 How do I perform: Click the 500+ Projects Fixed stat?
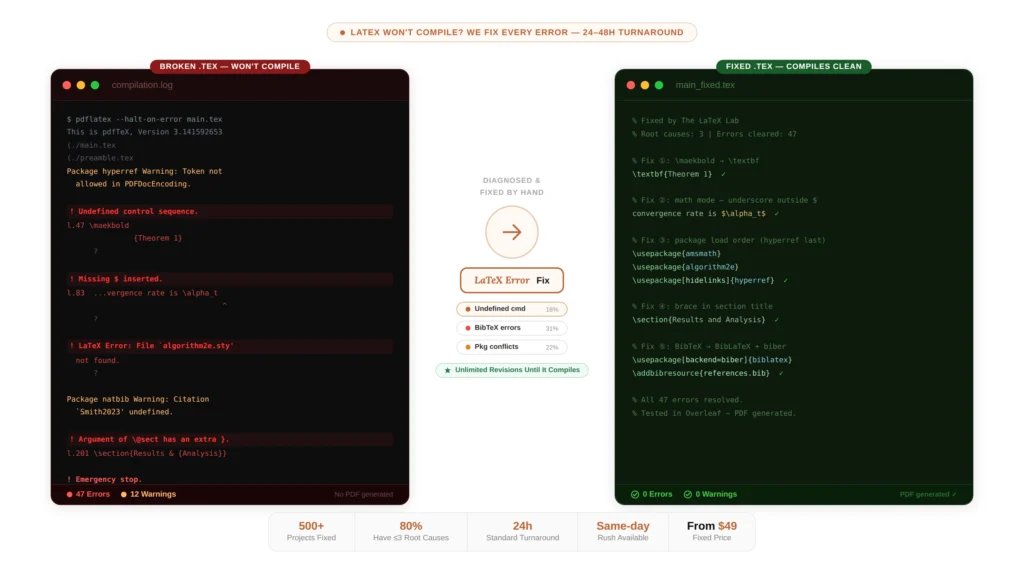(312, 532)
